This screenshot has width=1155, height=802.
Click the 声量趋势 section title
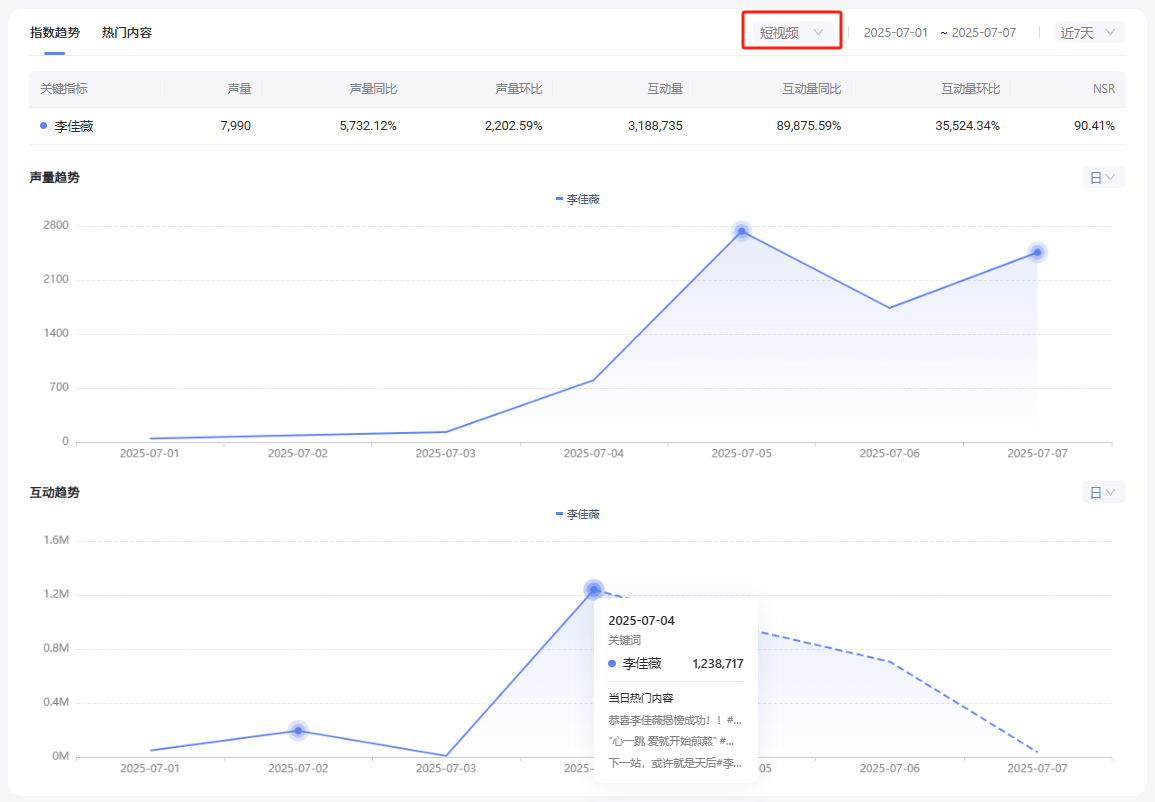coord(55,177)
